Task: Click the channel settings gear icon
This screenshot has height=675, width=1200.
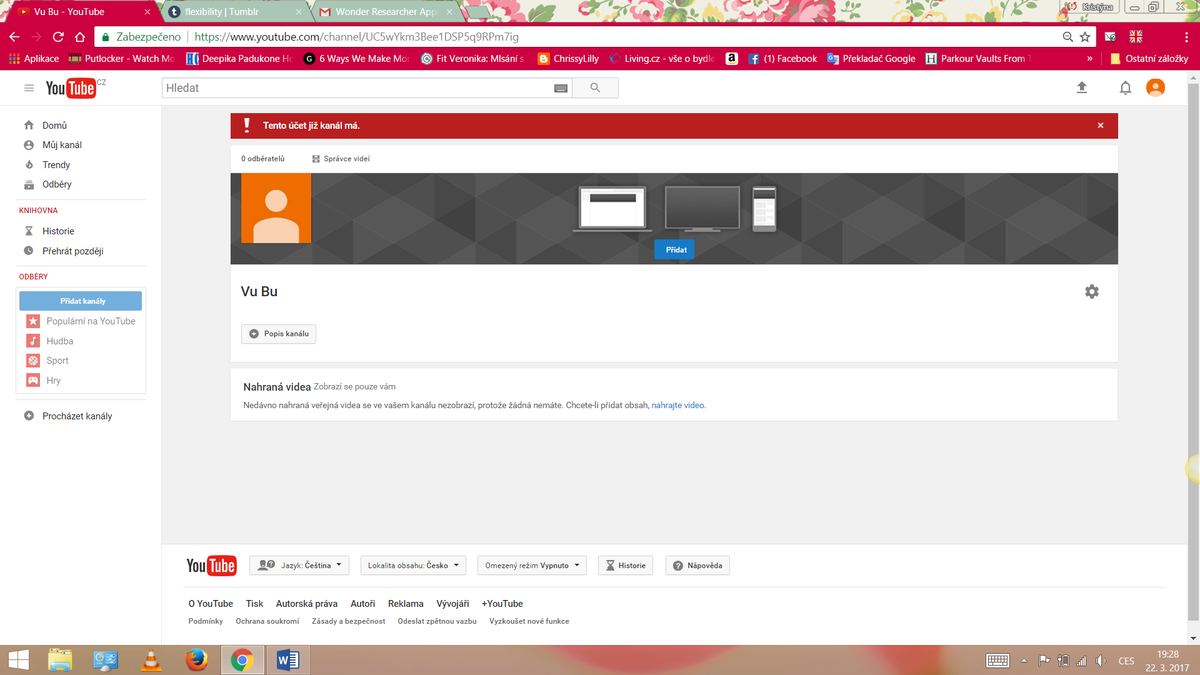Action: click(1091, 291)
